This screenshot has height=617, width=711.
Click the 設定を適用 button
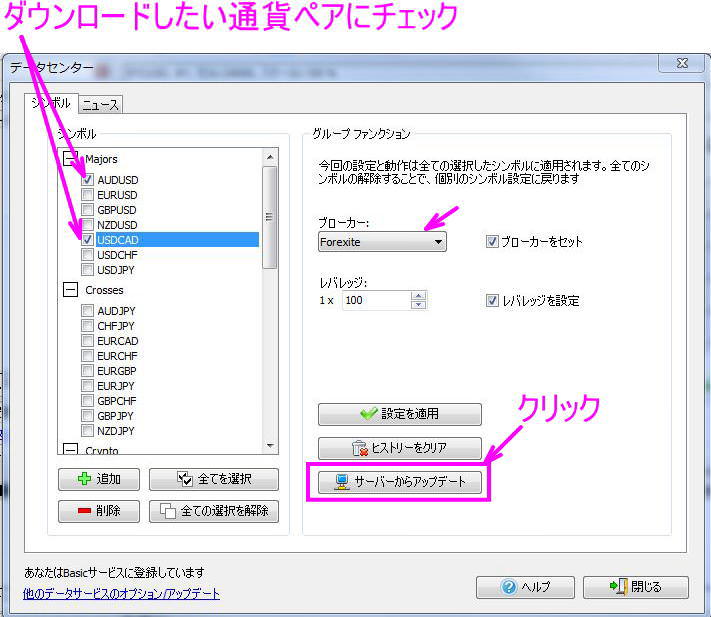(x=399, y=414)
